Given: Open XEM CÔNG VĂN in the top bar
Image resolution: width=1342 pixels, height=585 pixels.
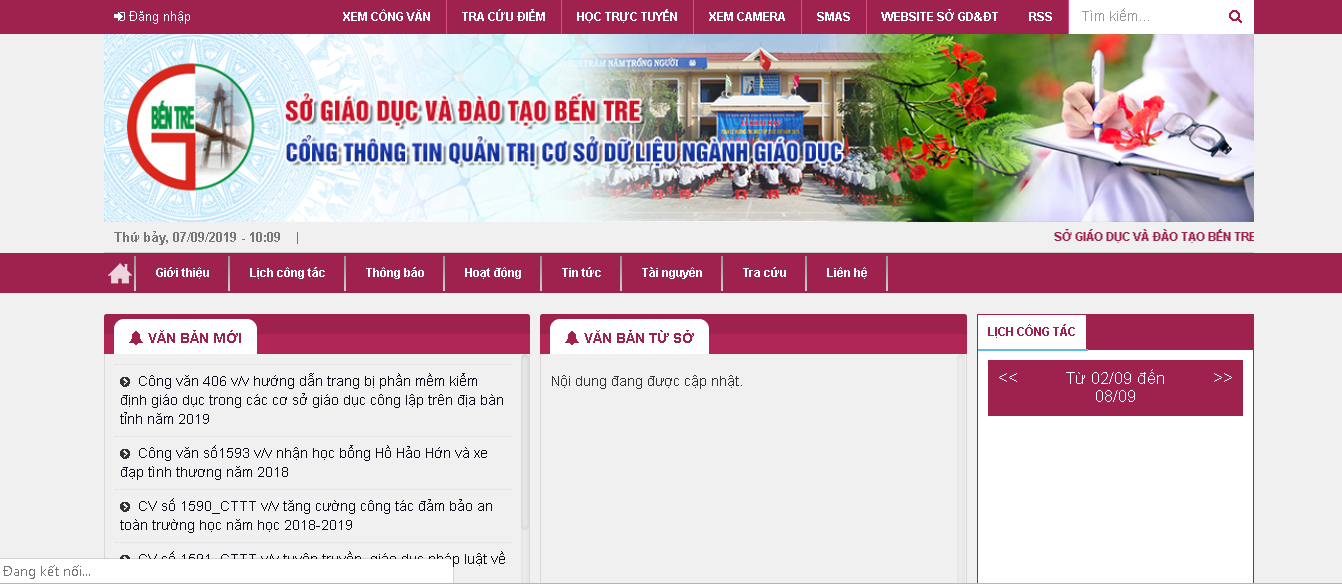Looking at the screenshot, I should (386, 17).
